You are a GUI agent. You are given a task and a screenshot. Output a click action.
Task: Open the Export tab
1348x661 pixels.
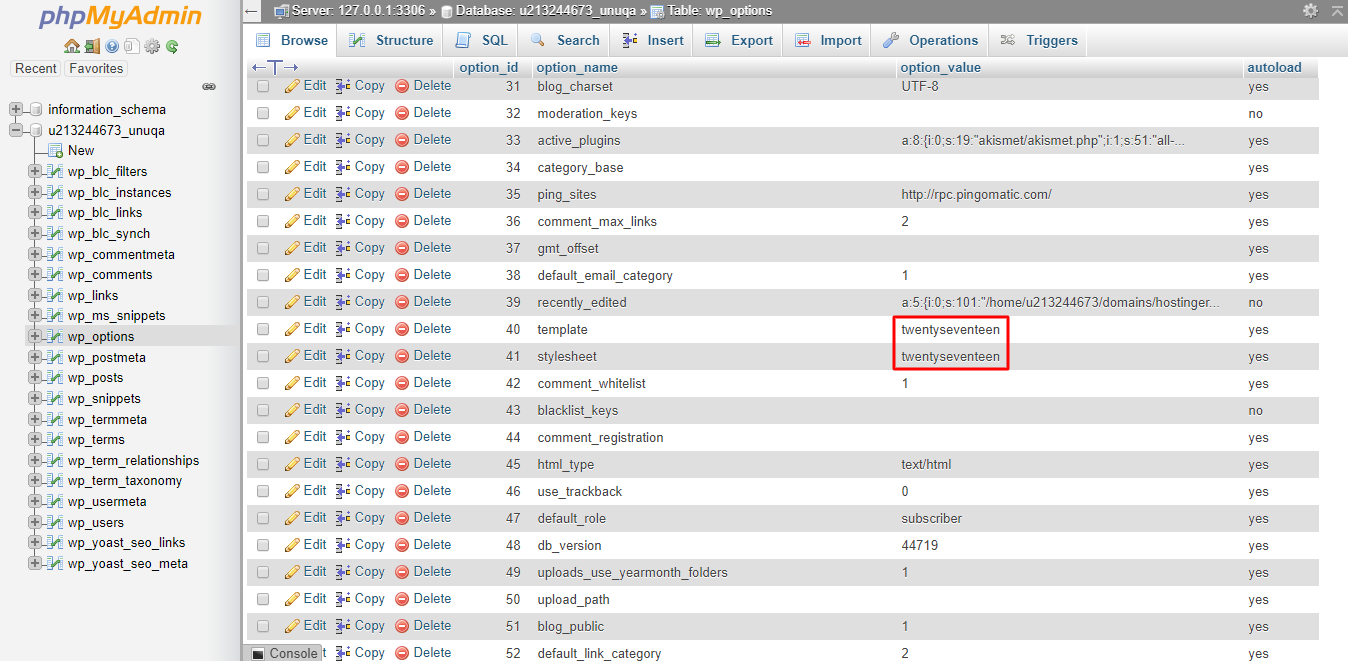(x=739, y=40)
